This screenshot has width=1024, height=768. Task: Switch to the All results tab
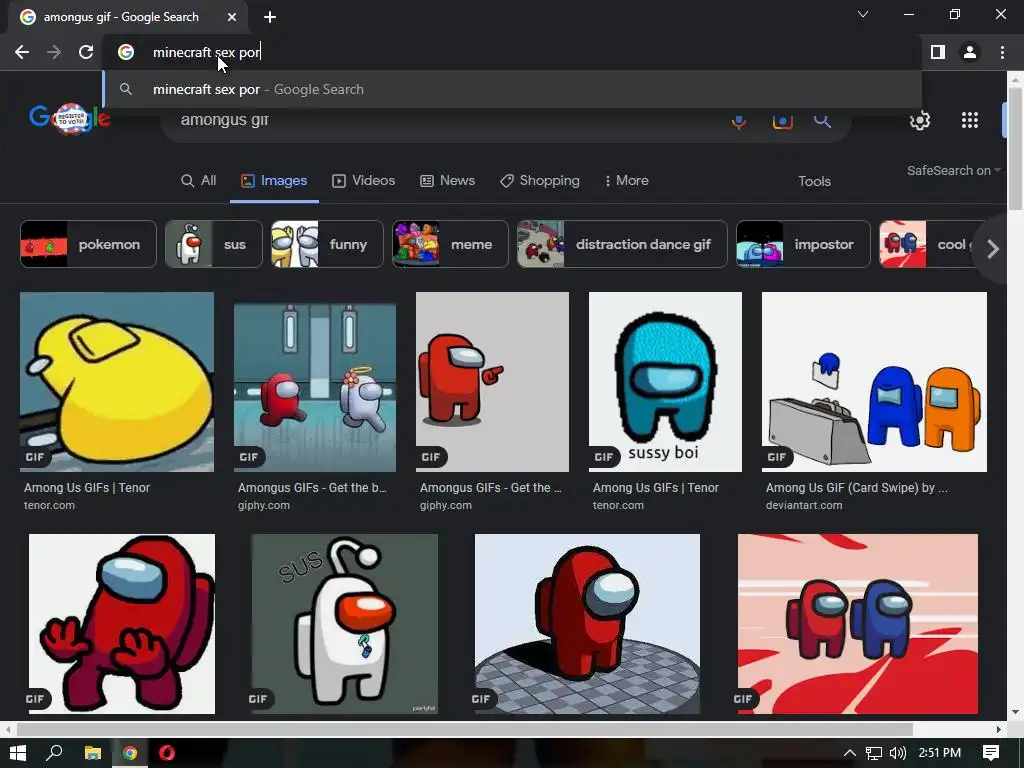click(x=199, y=181)
